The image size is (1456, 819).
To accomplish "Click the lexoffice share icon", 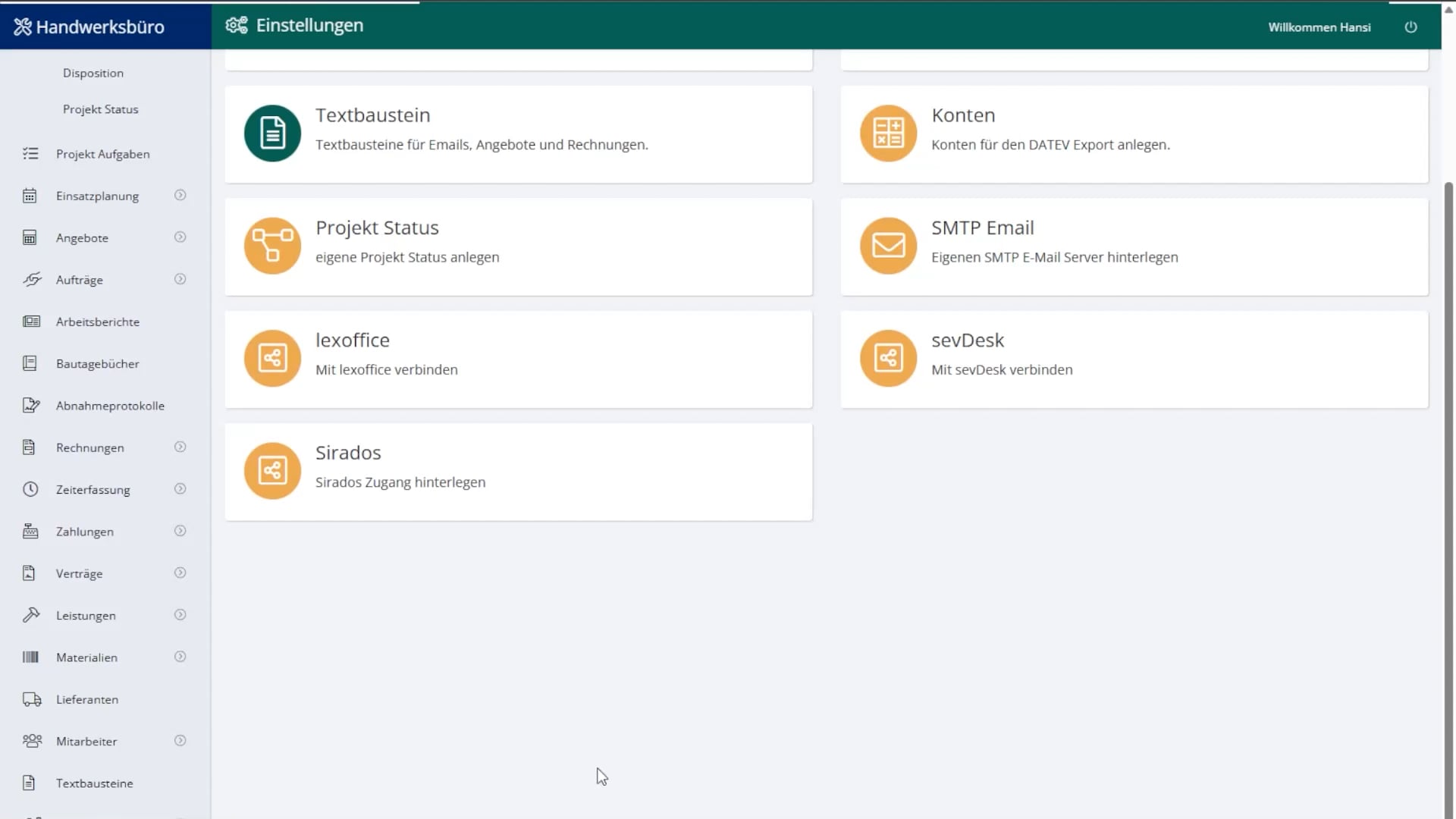I will click(x=272, y=358).
